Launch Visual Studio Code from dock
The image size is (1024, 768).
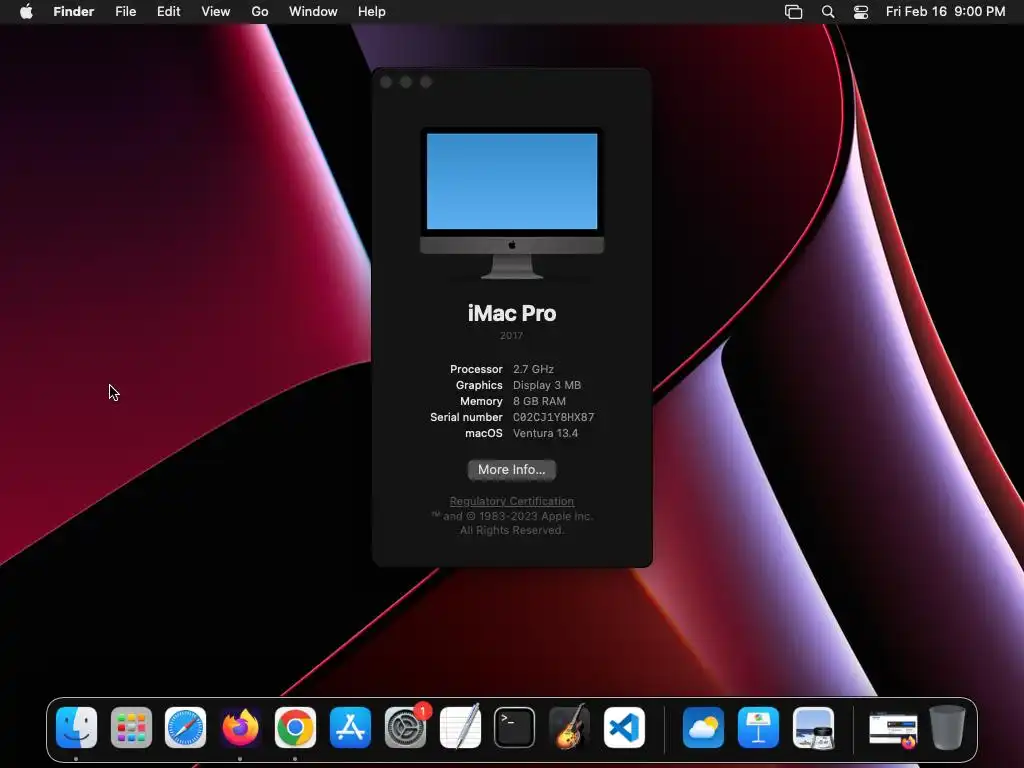[x=624, y=728]
